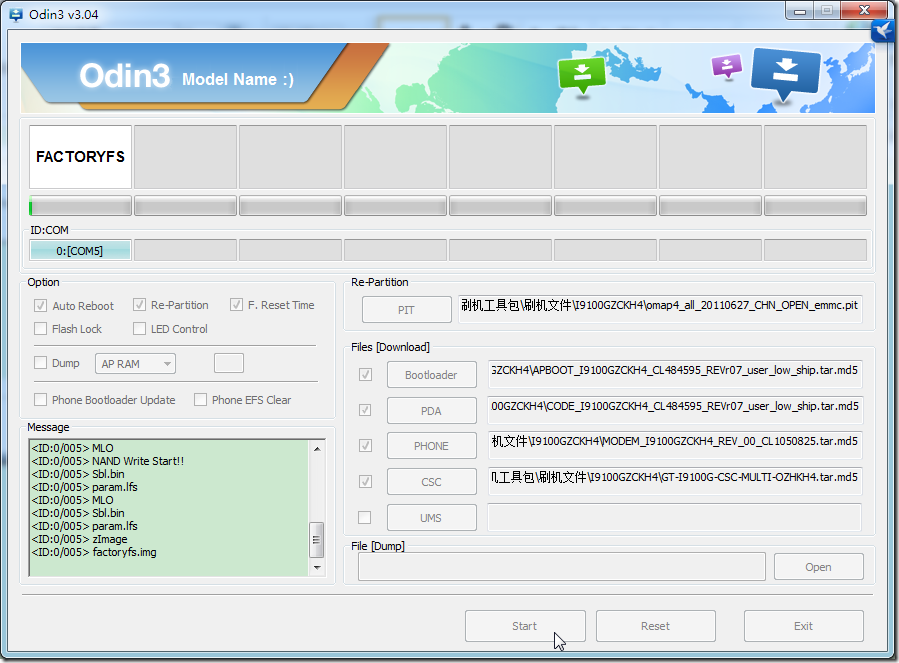Click the first progress bar under FACTORYFS
899x663 pixels.
click(80, 206)
